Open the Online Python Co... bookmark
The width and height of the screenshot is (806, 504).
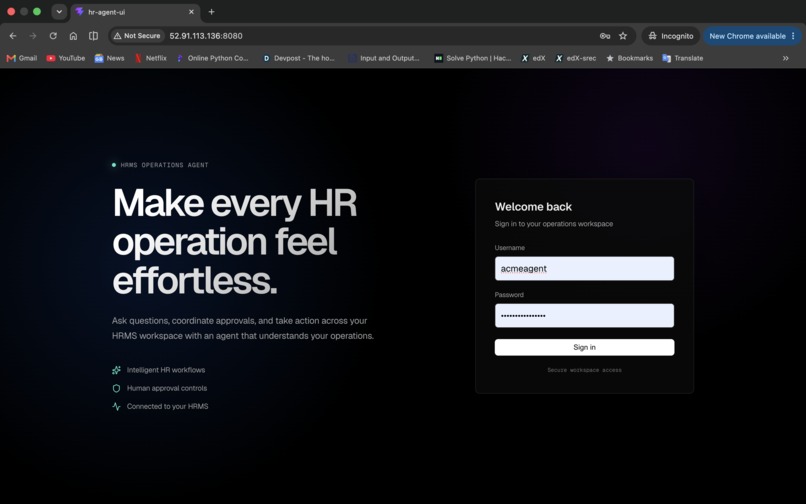(x=212, y=58)
